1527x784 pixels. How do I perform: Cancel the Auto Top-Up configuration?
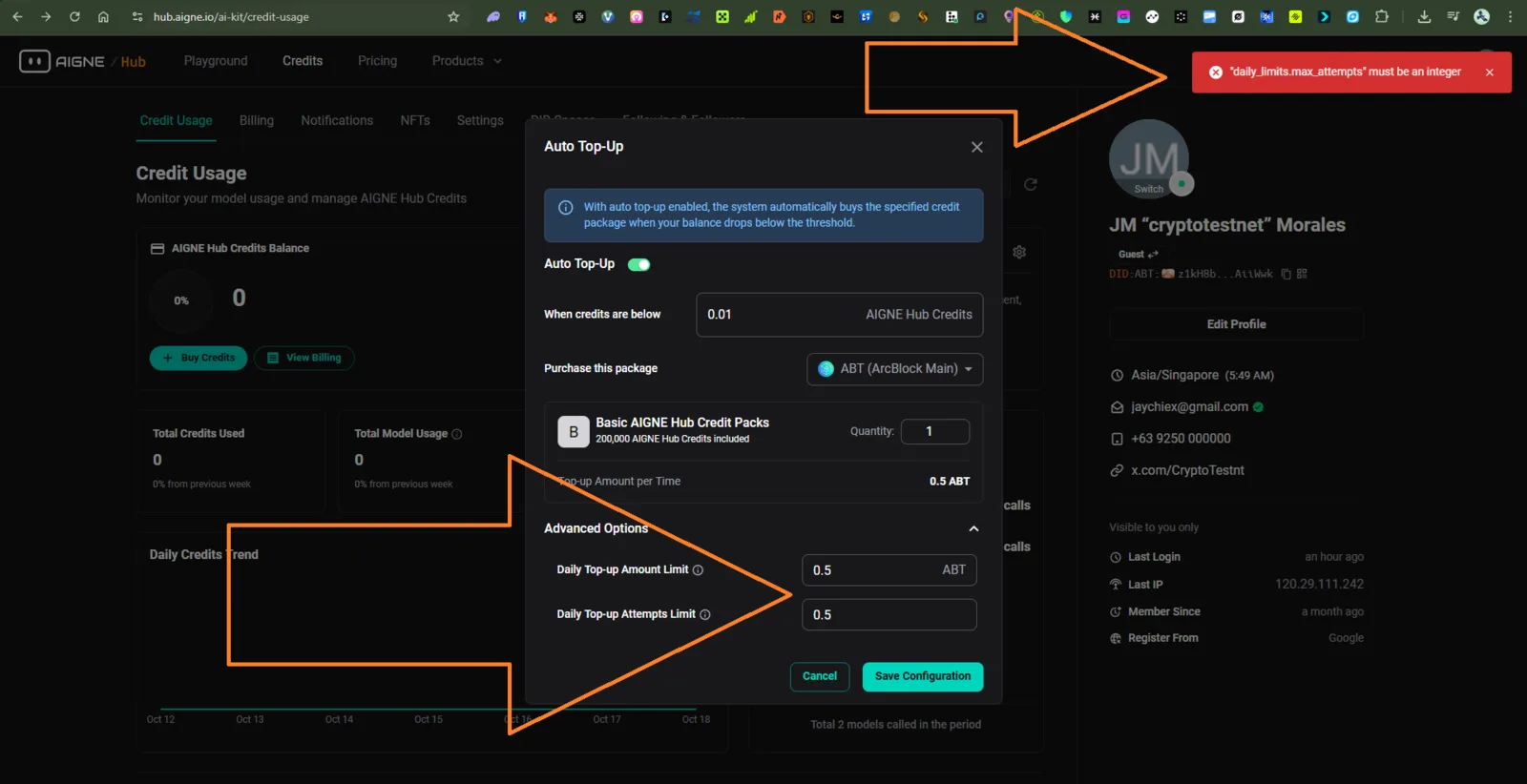click(820, 676)
